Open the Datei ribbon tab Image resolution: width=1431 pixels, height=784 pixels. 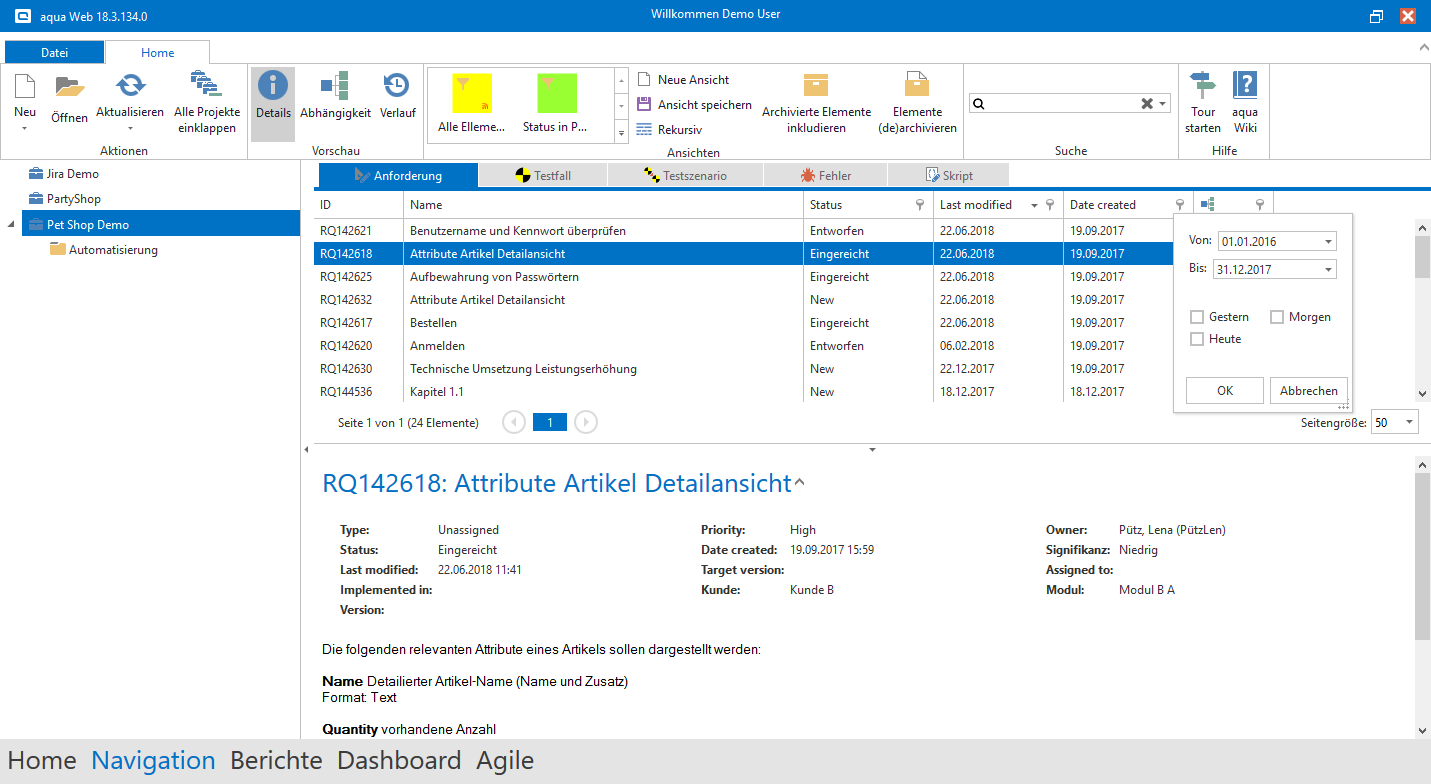point(55,53)
